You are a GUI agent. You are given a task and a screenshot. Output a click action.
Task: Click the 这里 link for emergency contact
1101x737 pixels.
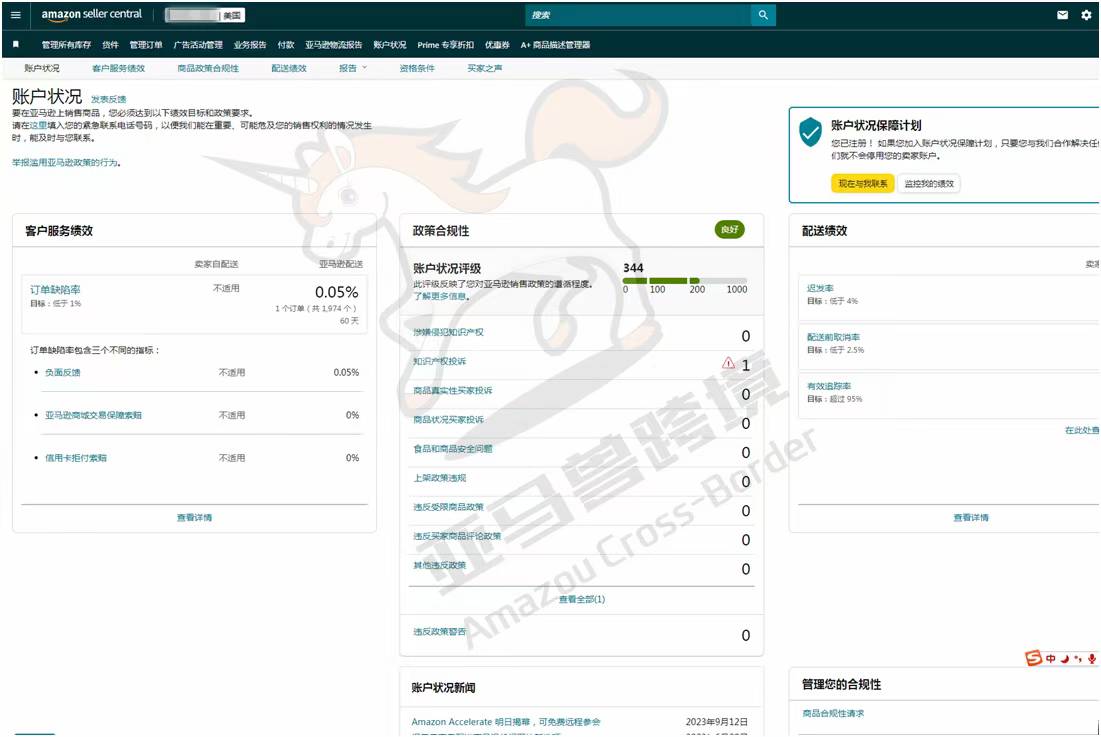pyautogui.click(x=38, y=126)
